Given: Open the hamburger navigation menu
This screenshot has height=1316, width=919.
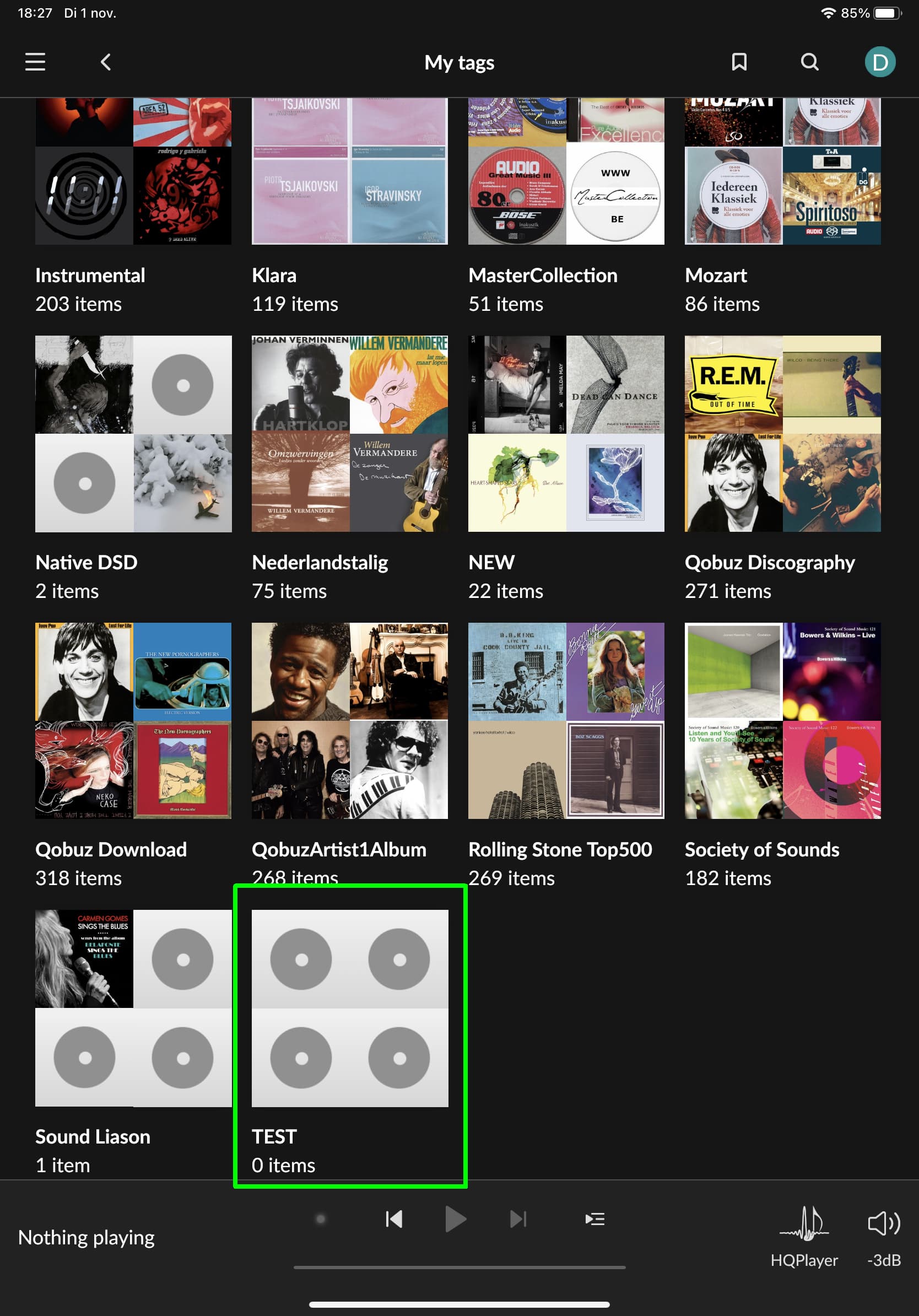Looking at the screenshot, I should [x=35, y=62].
